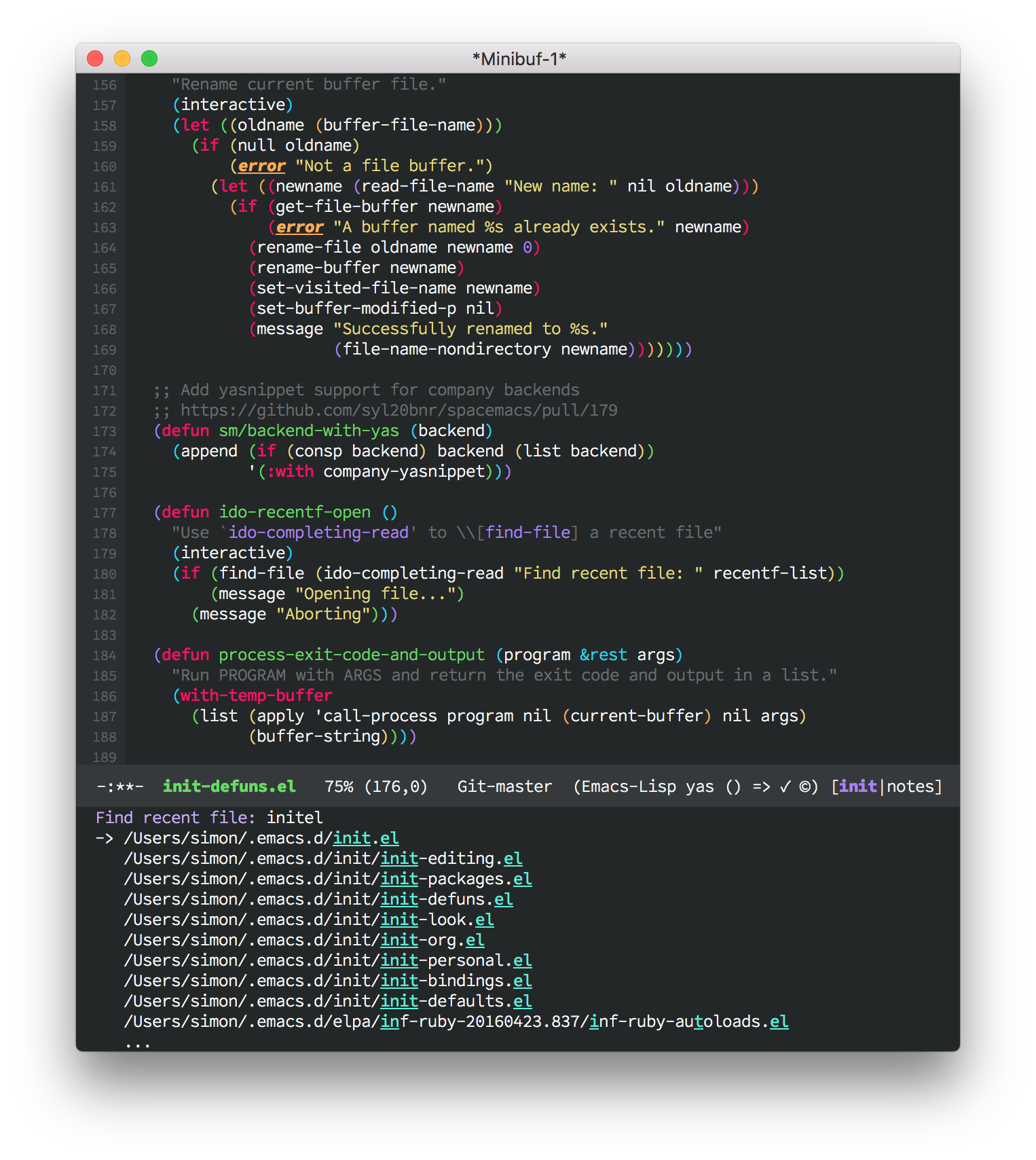1036x1160 pixels.
Task: Click line number 184 in the gutter
Action: (x=105, y=655)
